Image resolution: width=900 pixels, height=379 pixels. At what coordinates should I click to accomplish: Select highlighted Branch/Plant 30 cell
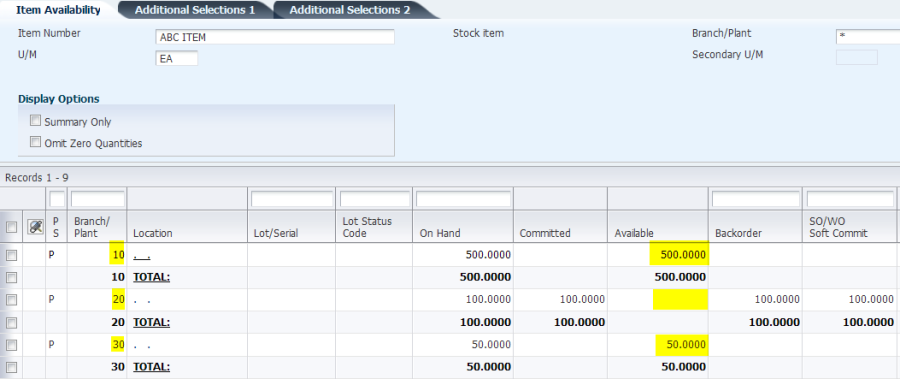coord(118,345)
